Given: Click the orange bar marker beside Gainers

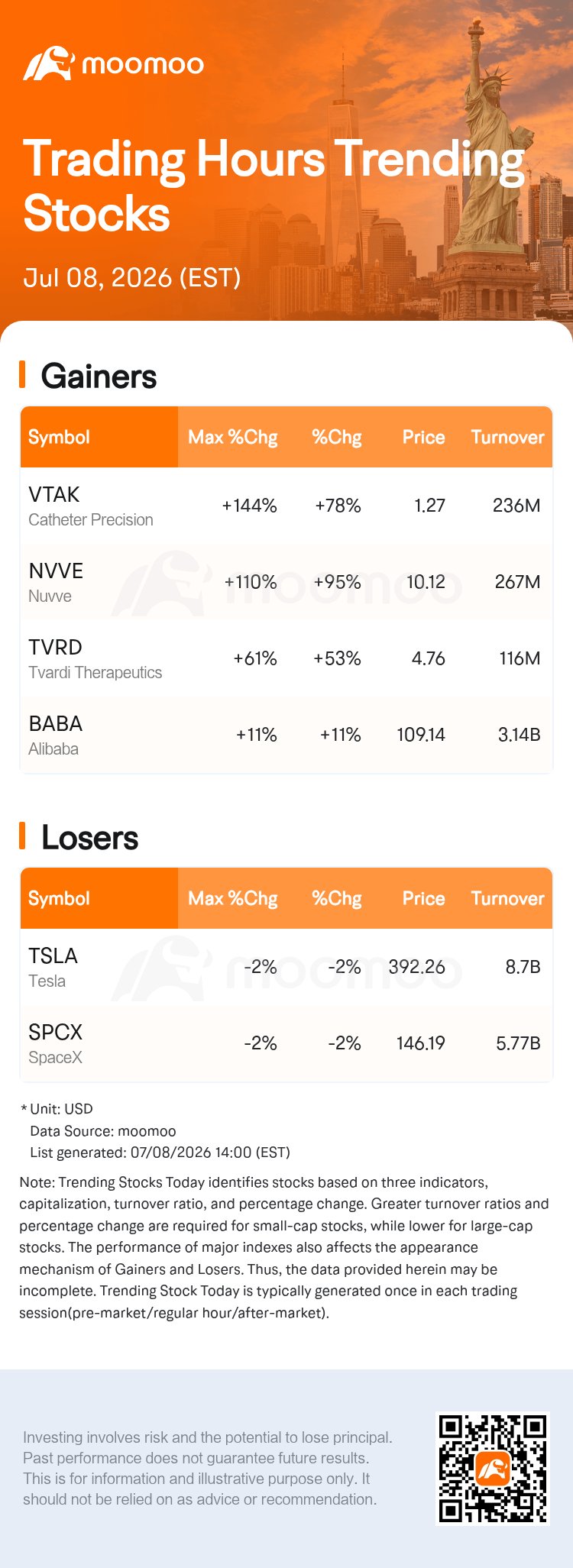Looking at the screenshot, I should 22,374.
